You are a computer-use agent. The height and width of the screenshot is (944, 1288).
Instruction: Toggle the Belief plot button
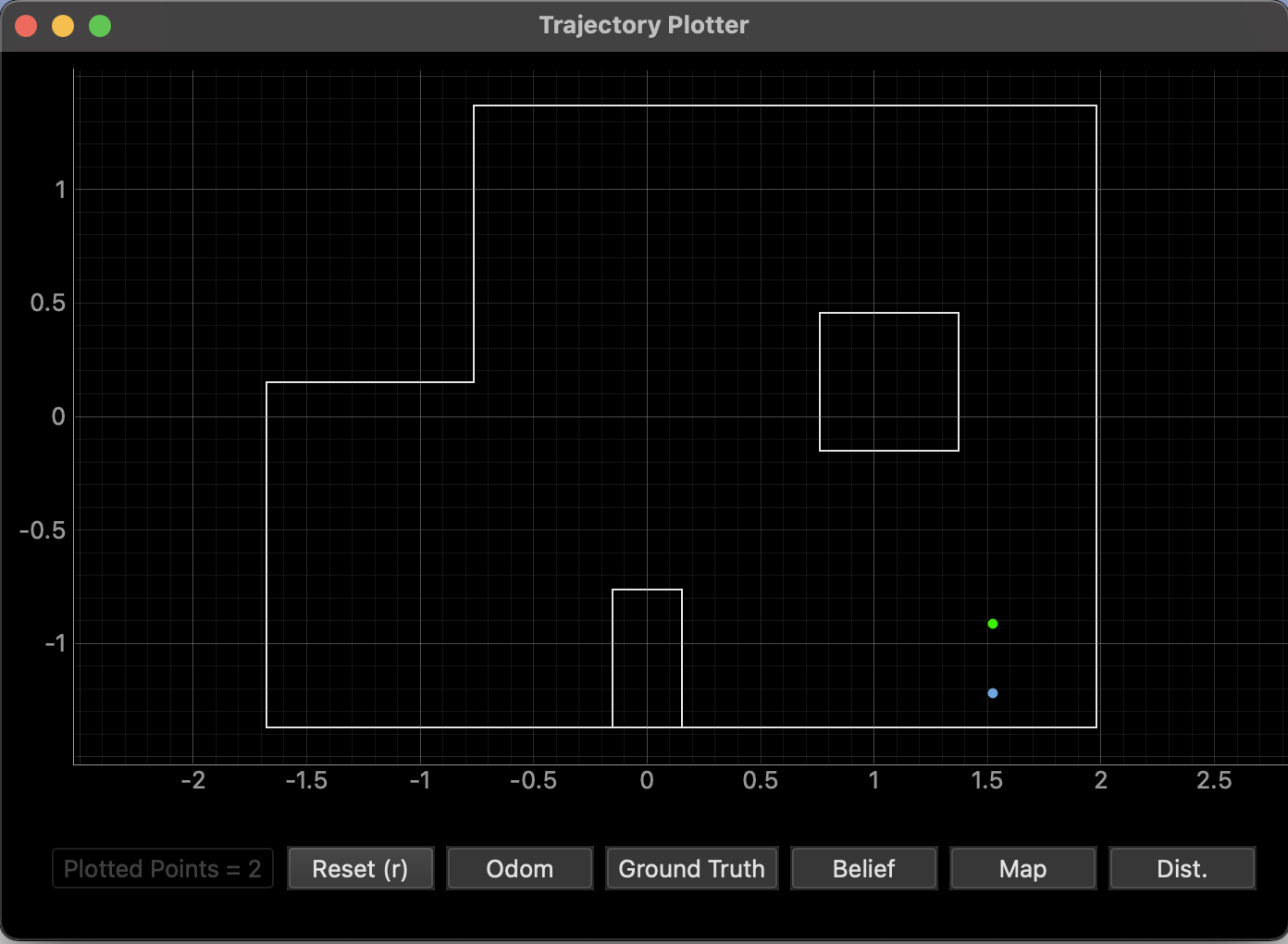(863, 869)
